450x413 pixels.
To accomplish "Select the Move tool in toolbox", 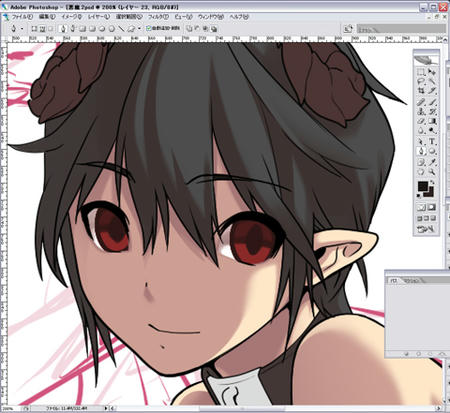I will 432,72.
